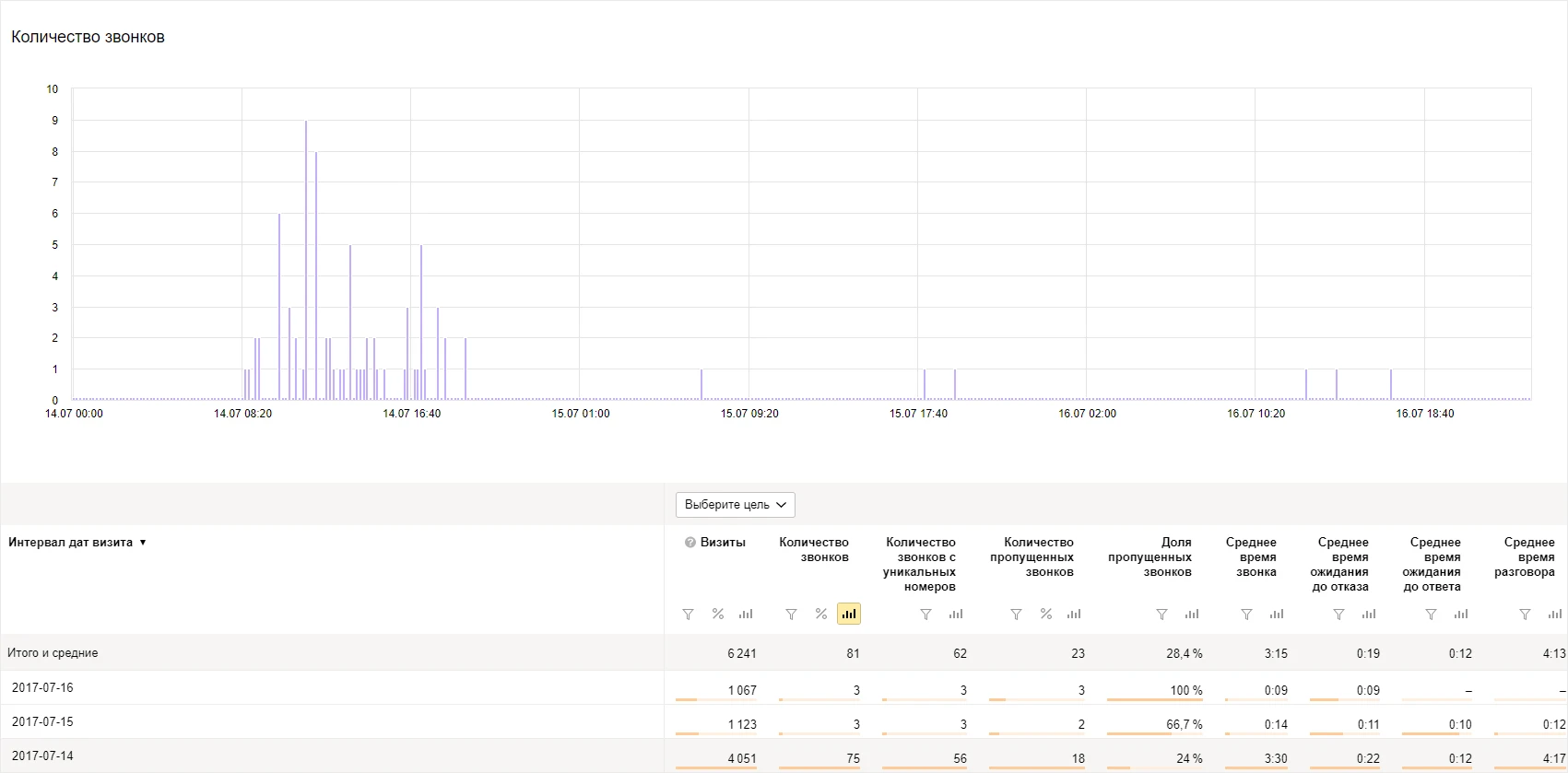The width and height of the screenshot is (1568, 773).
Task: Filter by Среднее время ожидания до ответа
Action: (x=1431, y=614)
